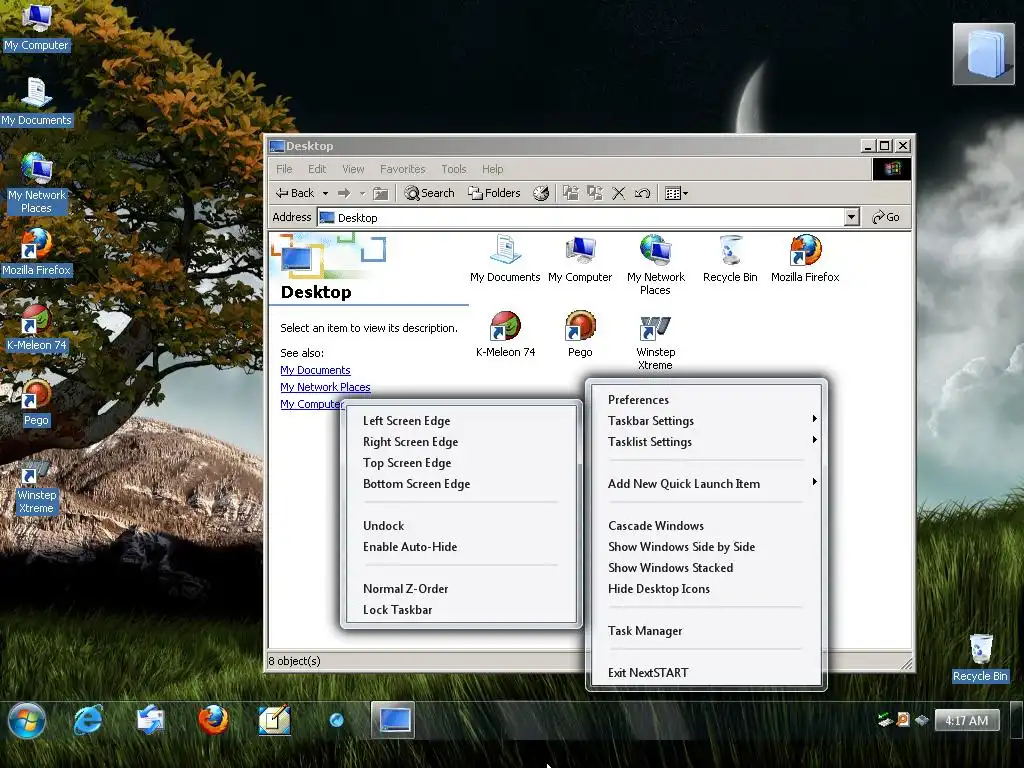Click the blue folder widget at top right

pos(984,54)
